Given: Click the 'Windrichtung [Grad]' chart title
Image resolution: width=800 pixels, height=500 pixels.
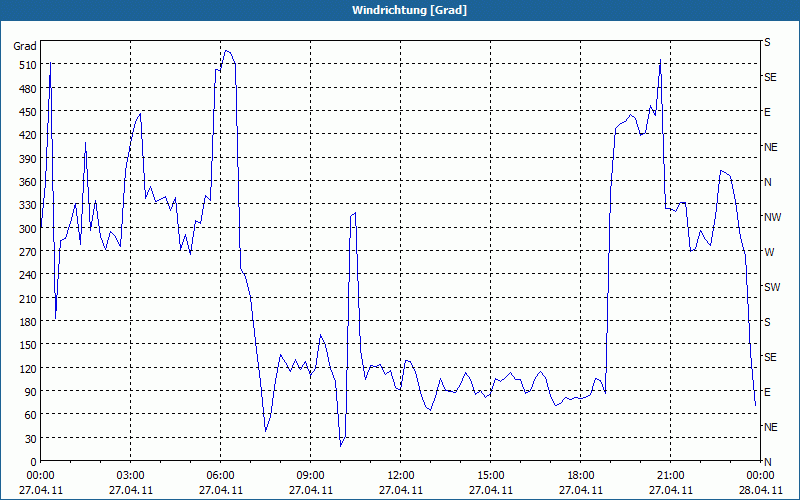Looking at the screenshot, I should point(409,10).
